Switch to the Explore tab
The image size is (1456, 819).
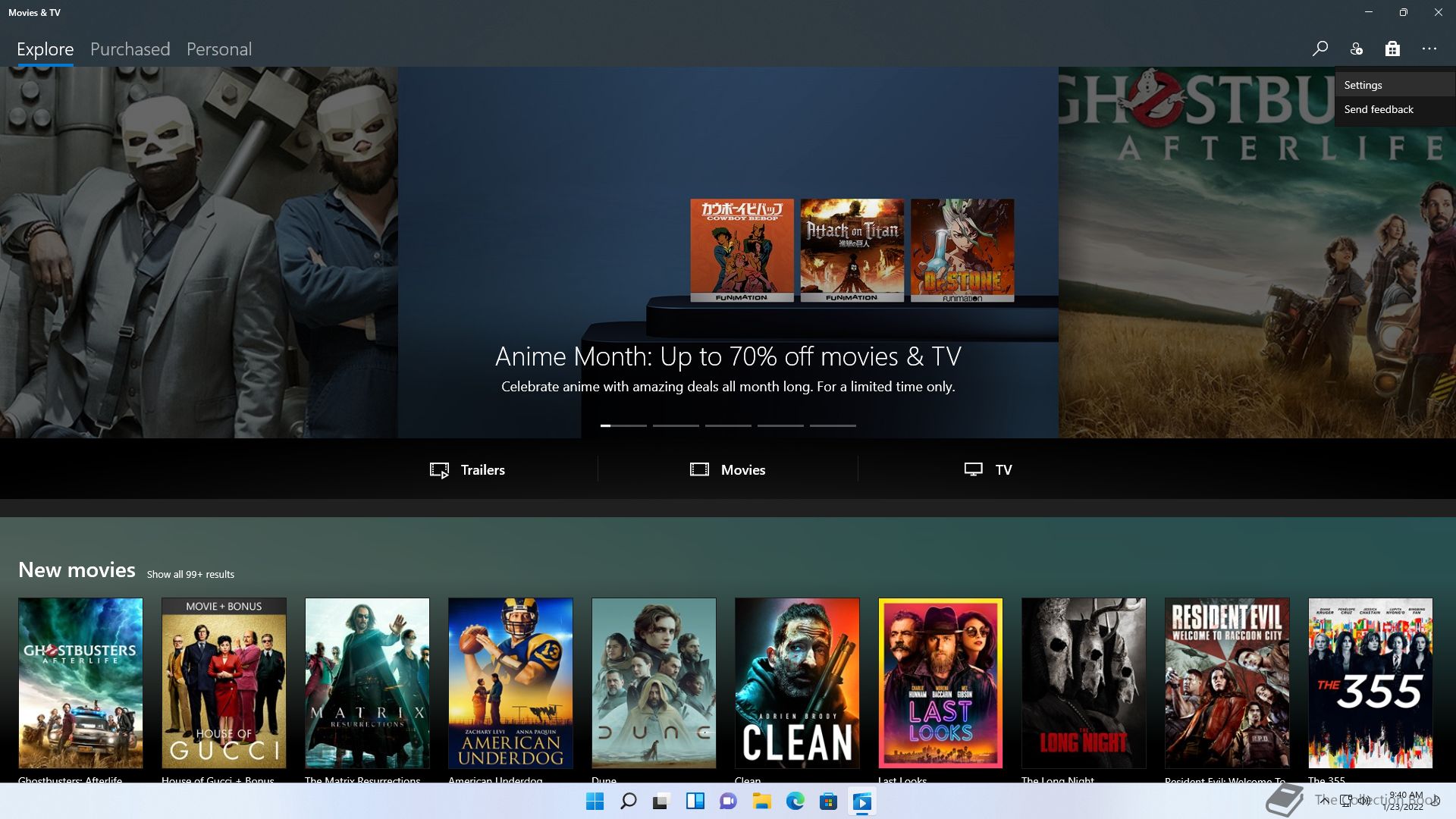click(x=45, y=49)
